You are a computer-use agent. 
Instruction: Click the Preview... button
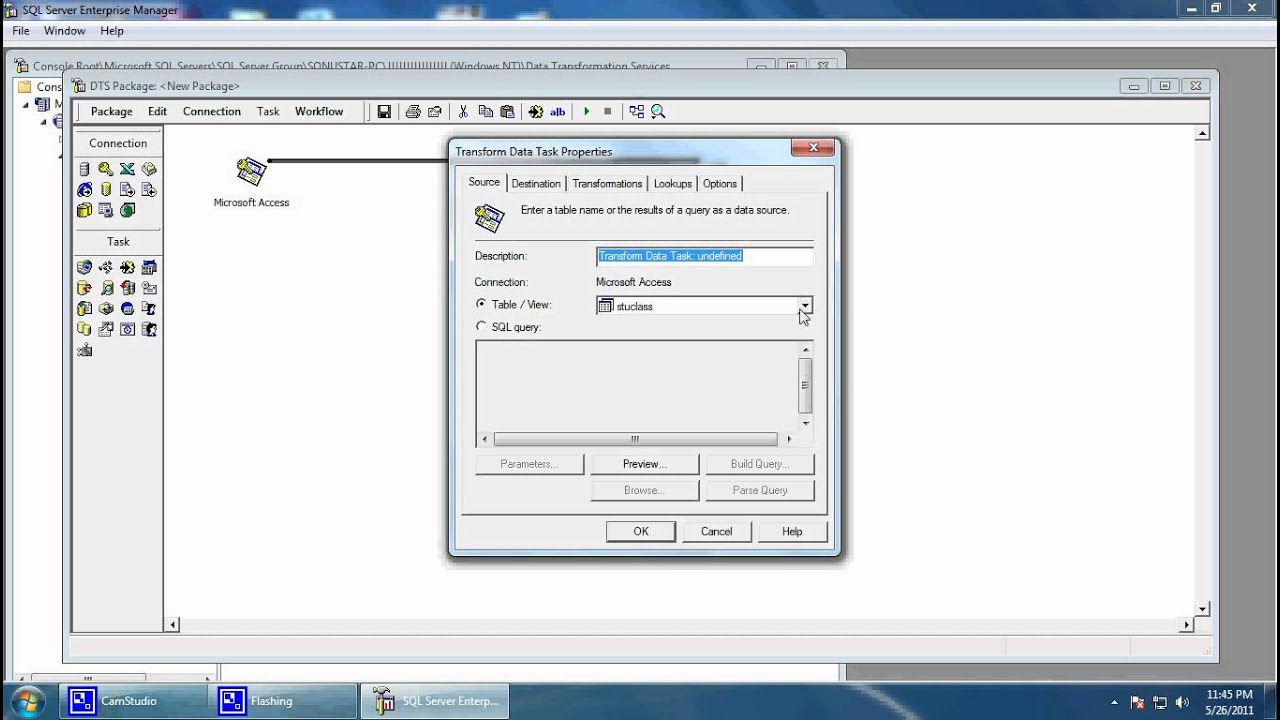point(644,464)
